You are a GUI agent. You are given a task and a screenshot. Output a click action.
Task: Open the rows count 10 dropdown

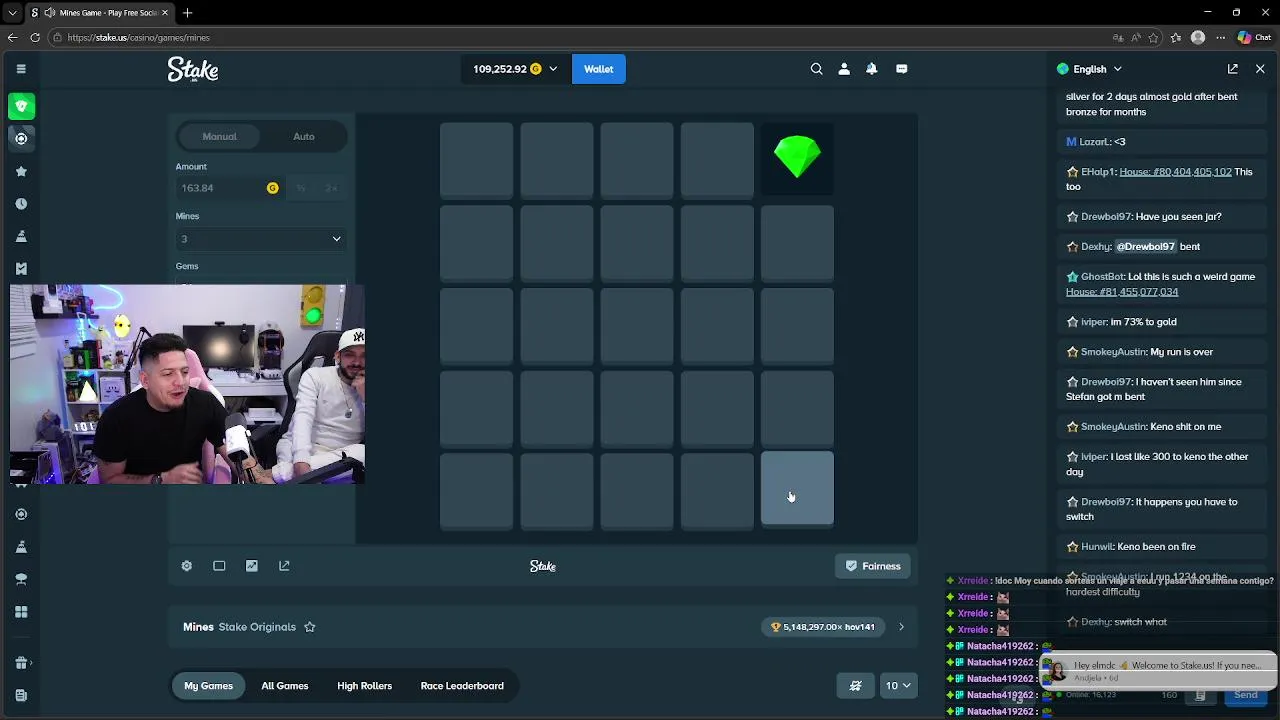[x=898, y=686]
